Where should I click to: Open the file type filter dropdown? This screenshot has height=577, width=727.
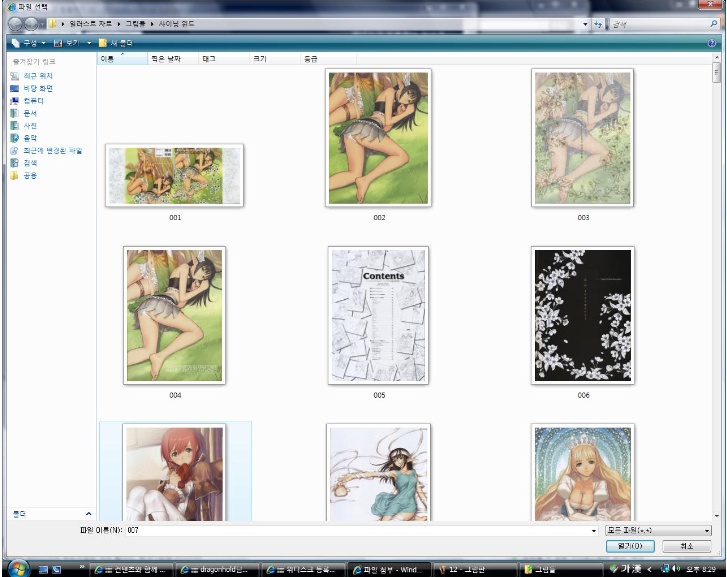658,531
